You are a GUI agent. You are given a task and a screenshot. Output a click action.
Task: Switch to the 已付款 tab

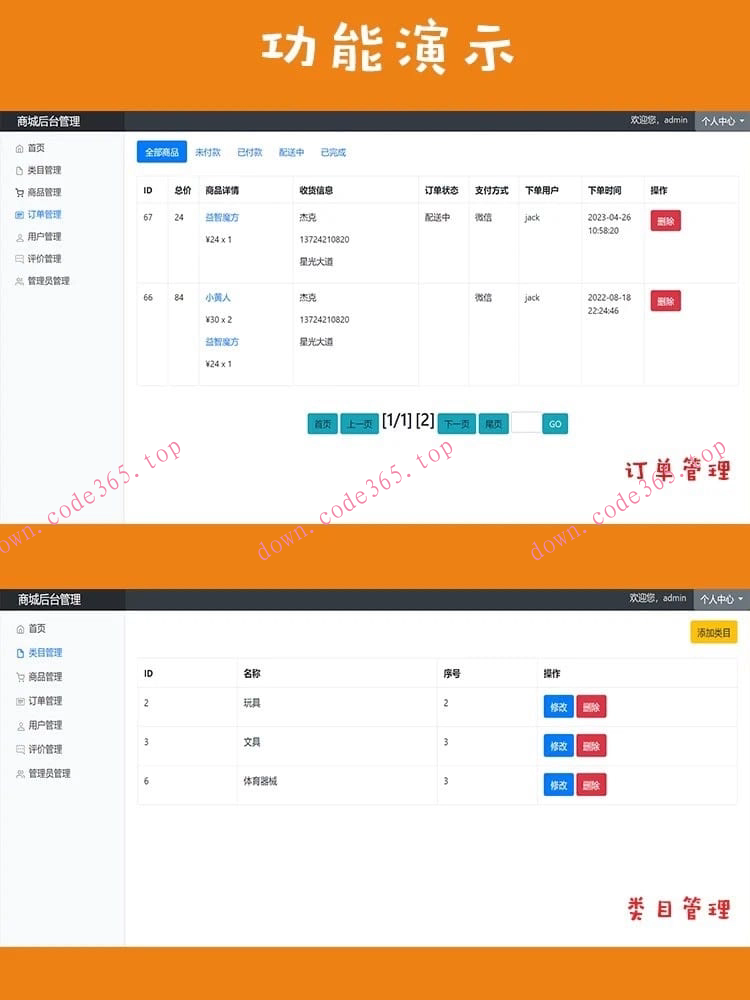click(250, 152)
